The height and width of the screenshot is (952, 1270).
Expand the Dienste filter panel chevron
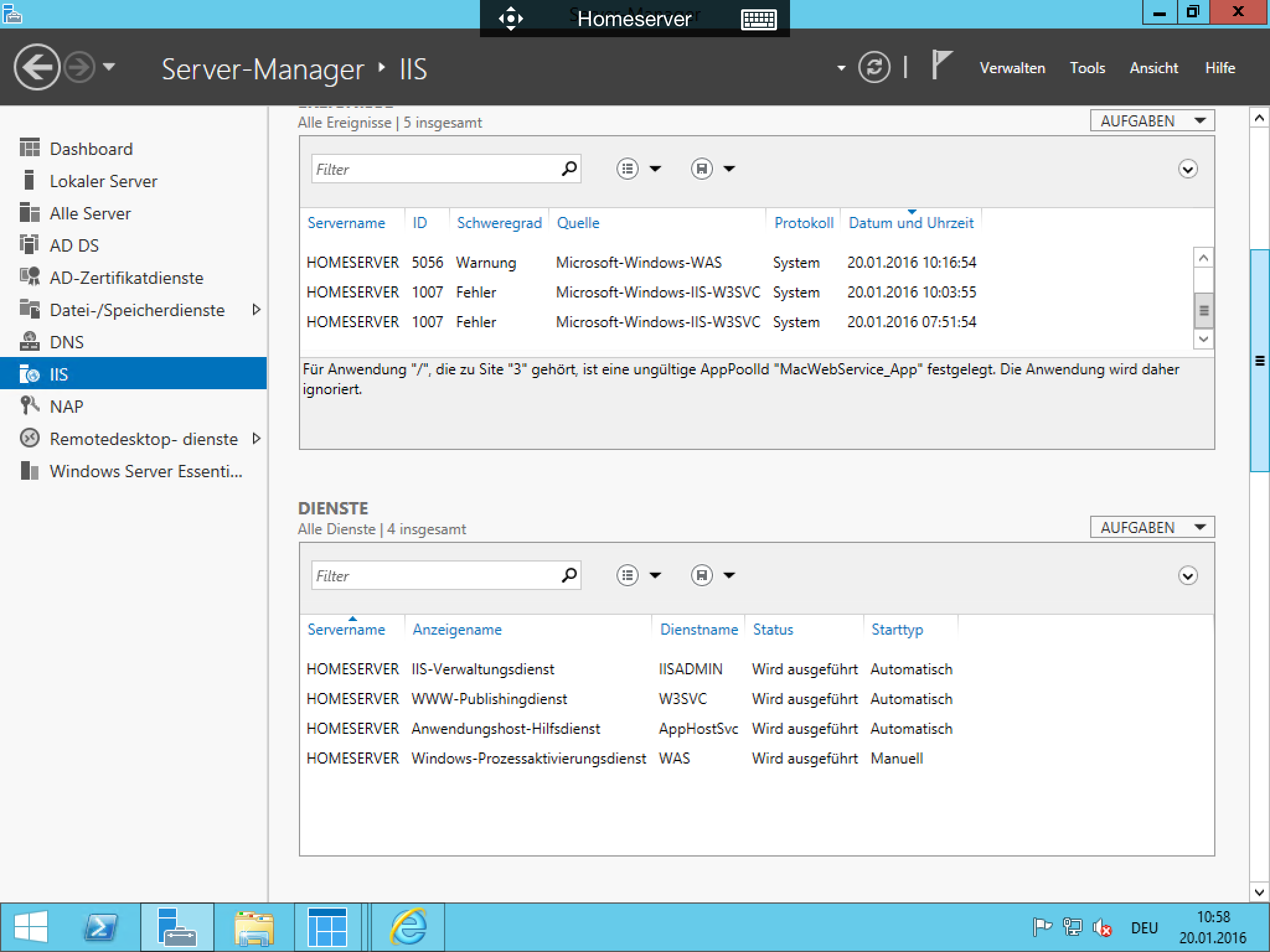(x=1188, y=575)
